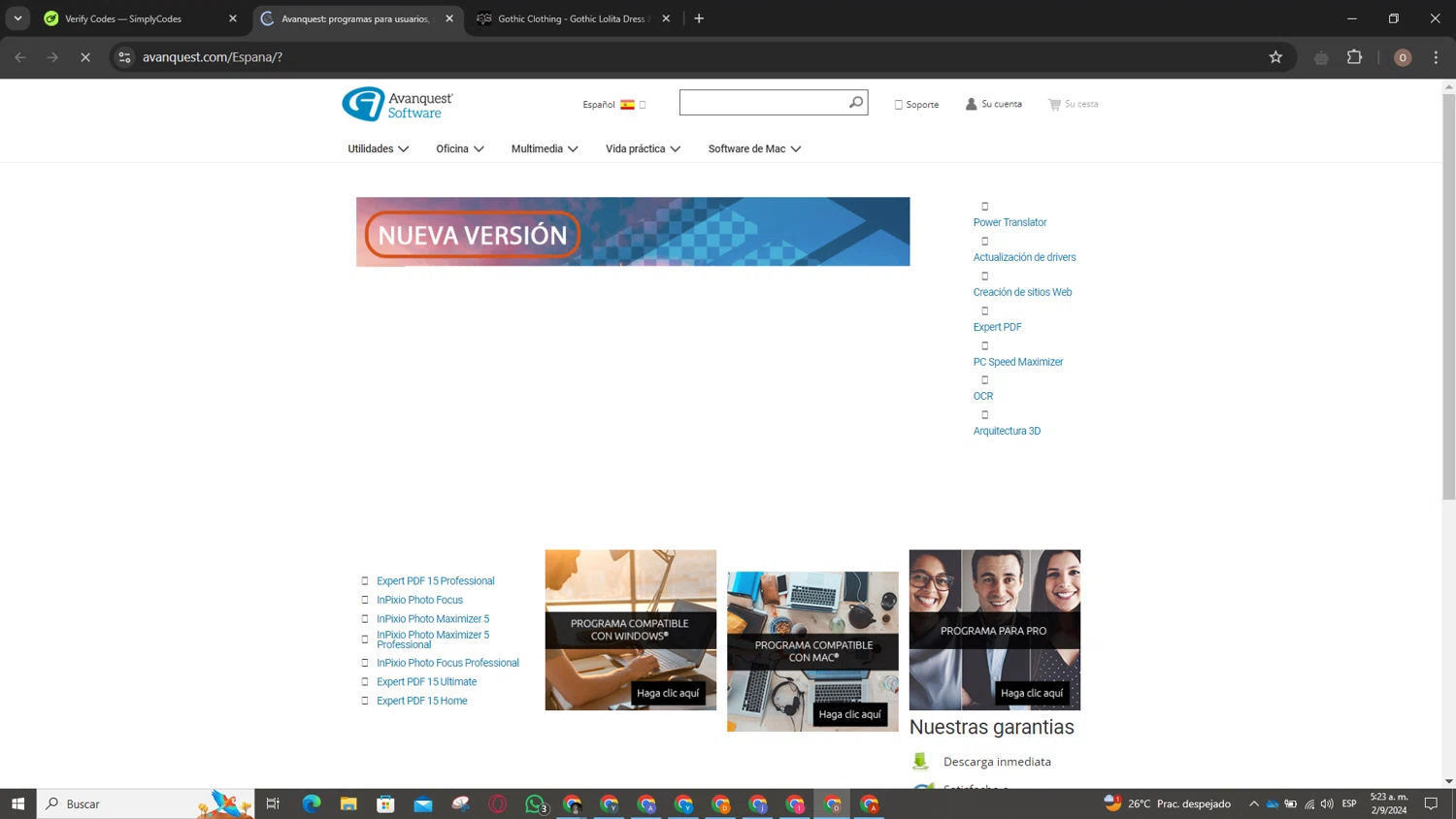Open InPixio Photo Focus Professional link

447,663
